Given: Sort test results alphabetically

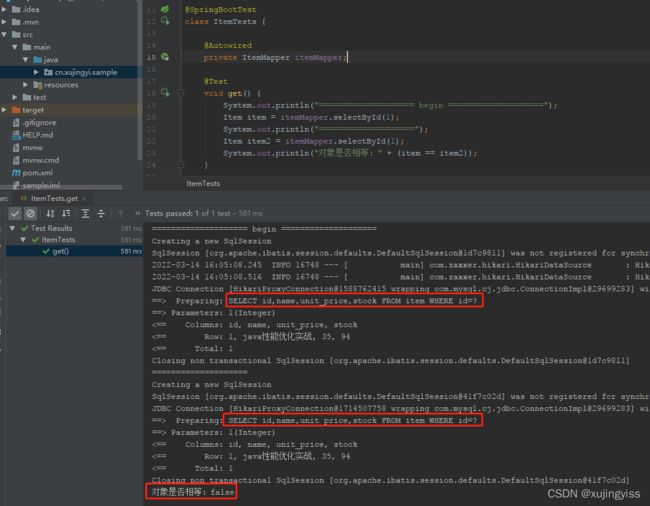Looking at the screenshot, I should point(50,213).
